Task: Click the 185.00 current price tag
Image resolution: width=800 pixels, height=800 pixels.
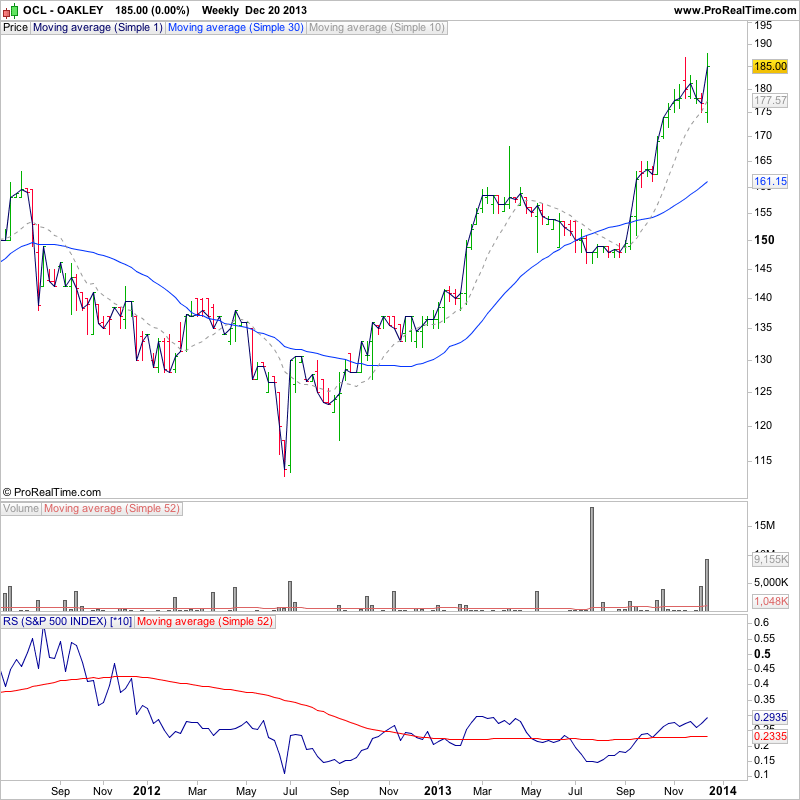Action: 770,66
